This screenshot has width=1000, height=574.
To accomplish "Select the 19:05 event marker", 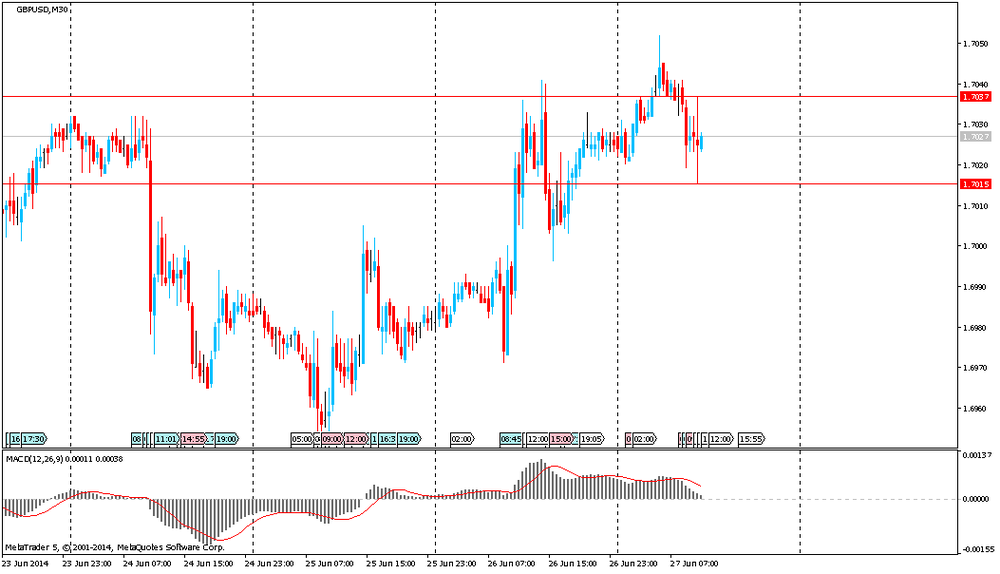I will [x=592, y=439].
